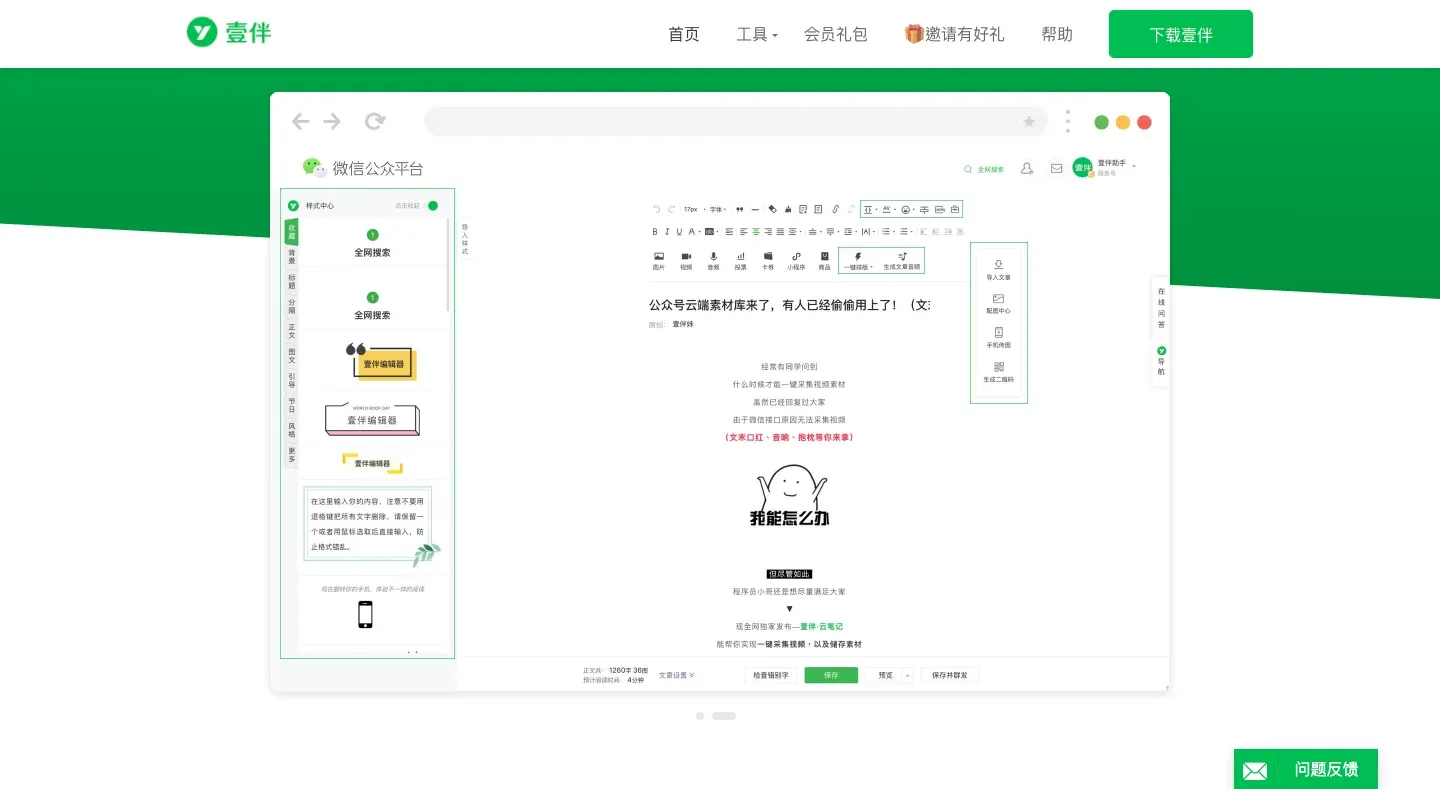
Task: Insert 图片 image
Action: 659,261
